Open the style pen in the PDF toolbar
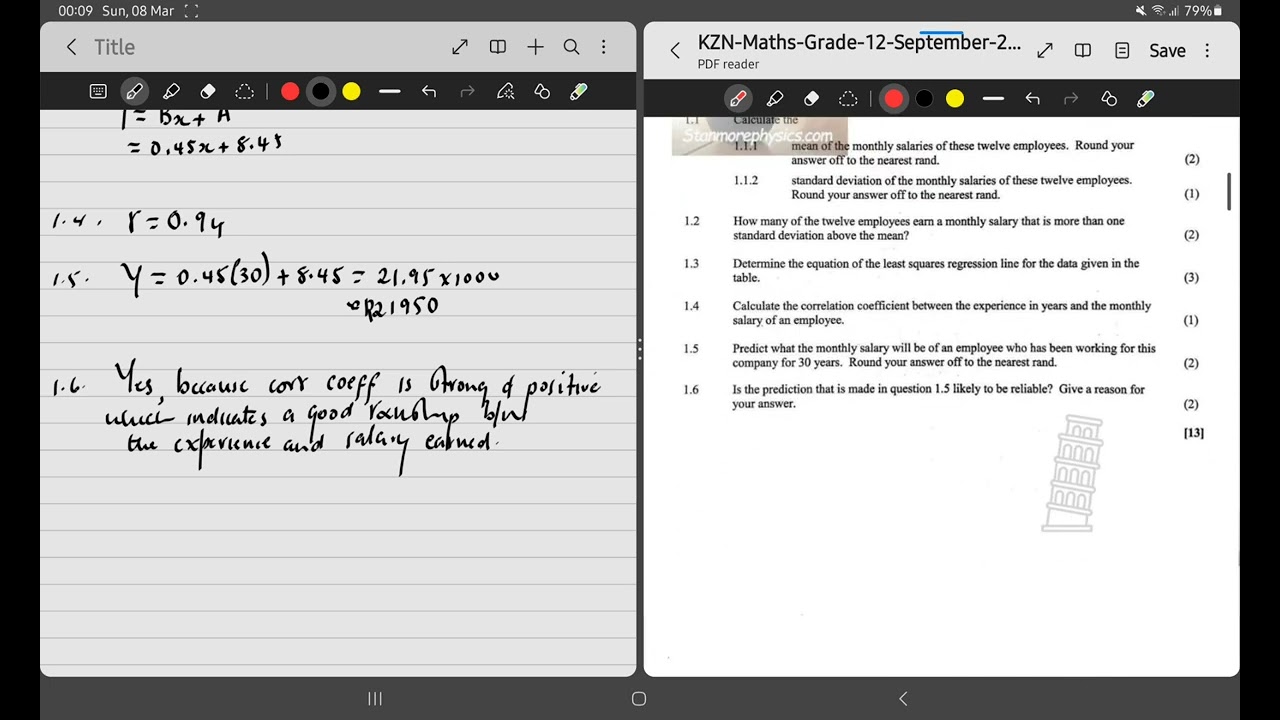 point(1146,98)
